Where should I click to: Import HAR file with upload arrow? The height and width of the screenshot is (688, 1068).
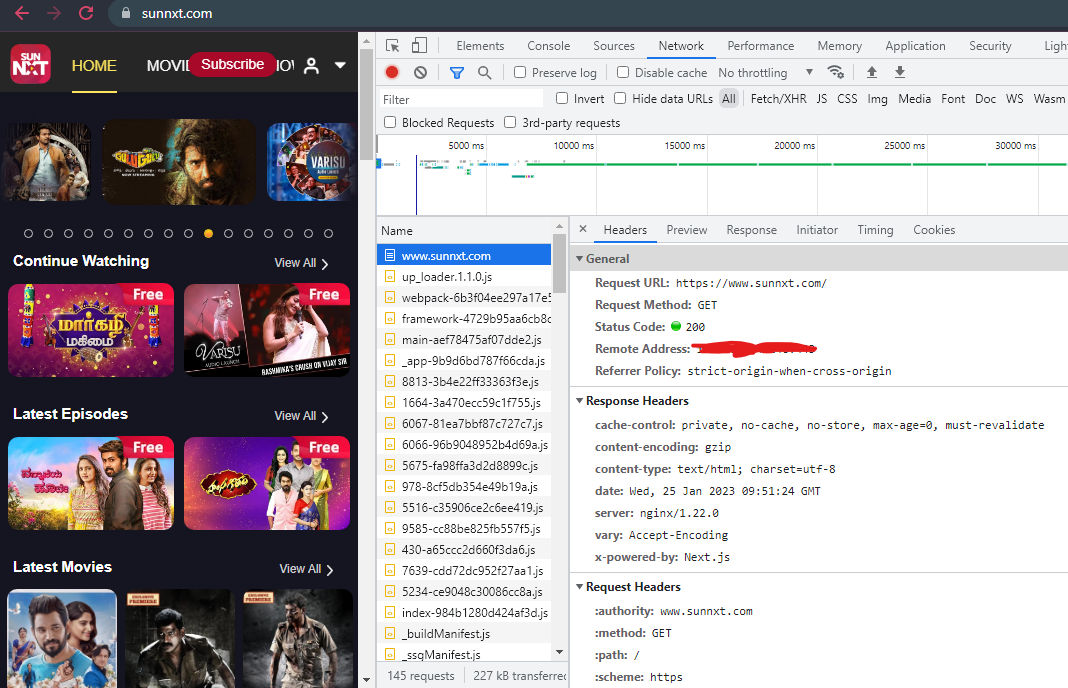[872, 72]
